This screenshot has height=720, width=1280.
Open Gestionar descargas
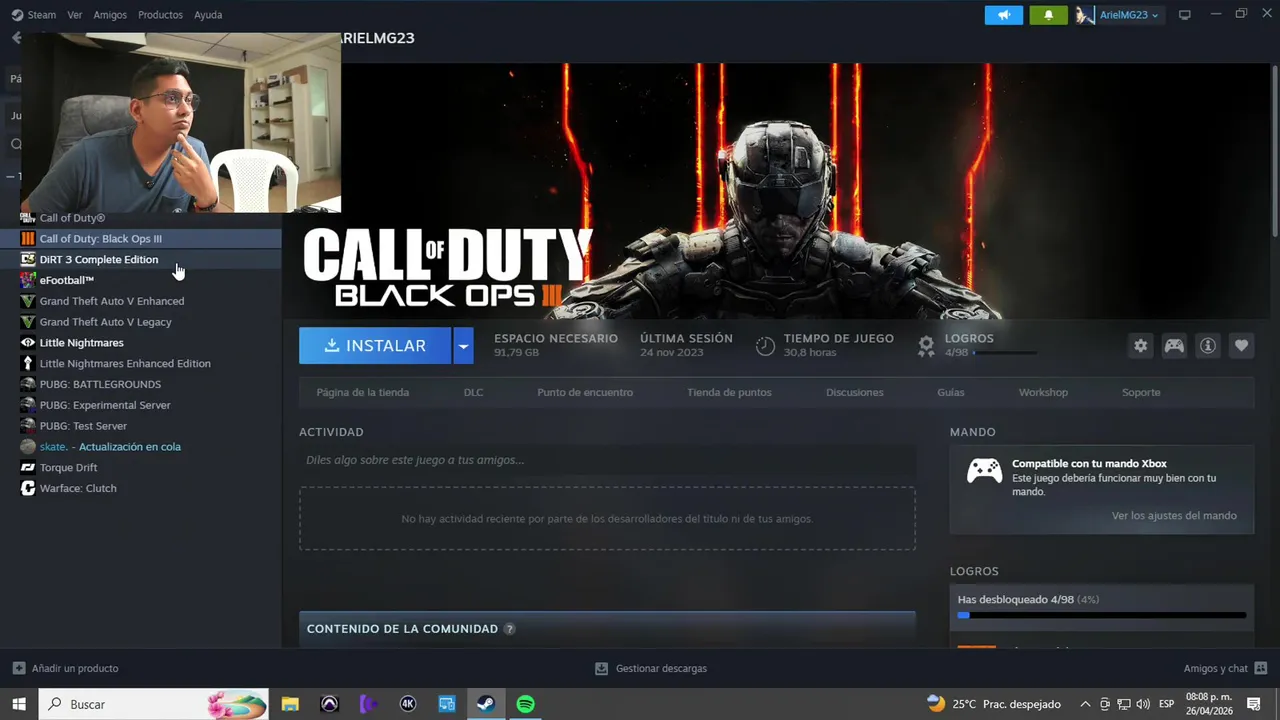tap(651, 668)
